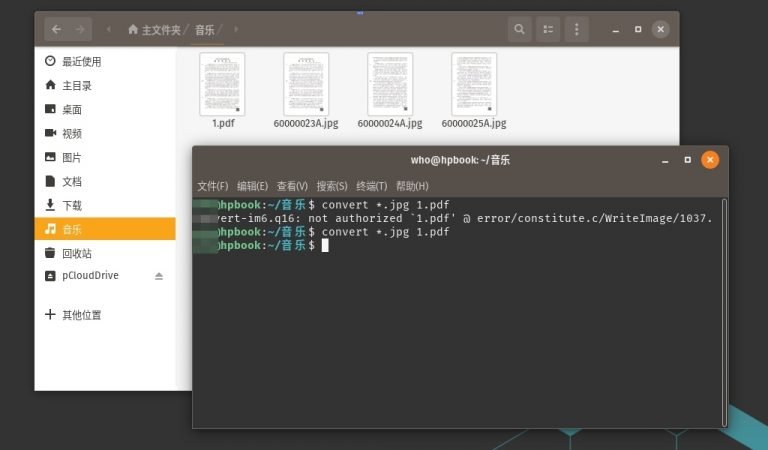Eject the pCloudDrive volume
Image resolution: width=768 pixels, height=450 pixels.
159,276
